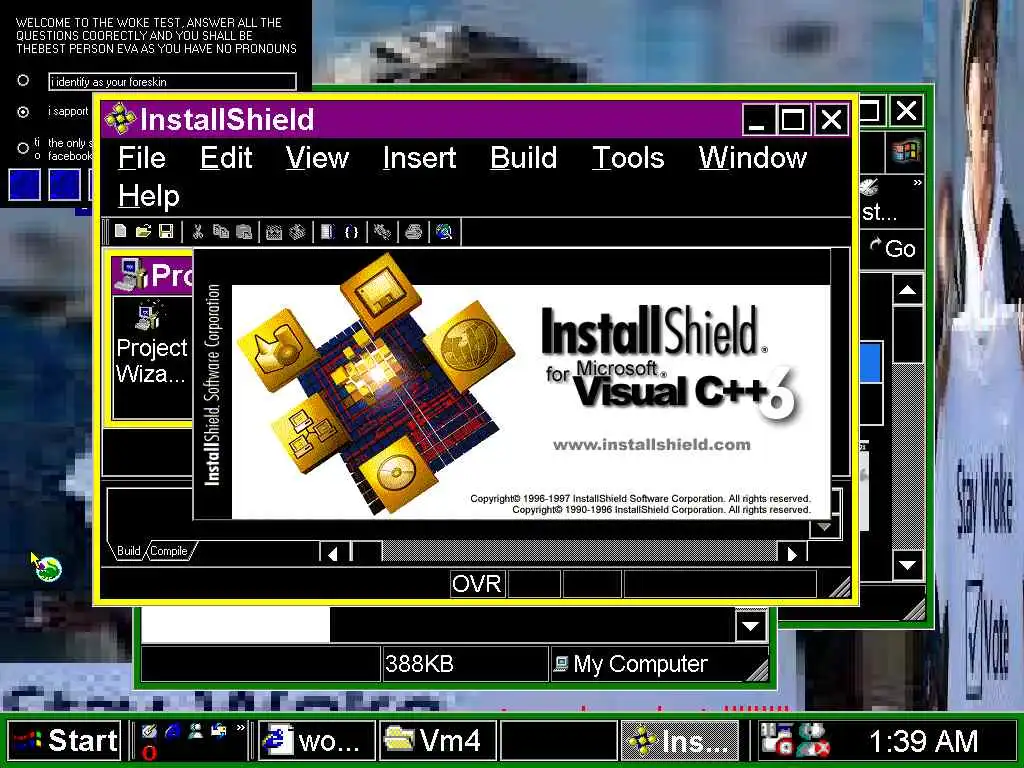Viewport: 1024px width, 768px height.
Task: Switch to the Vm4 folder taskbar button
Action: 438,741
